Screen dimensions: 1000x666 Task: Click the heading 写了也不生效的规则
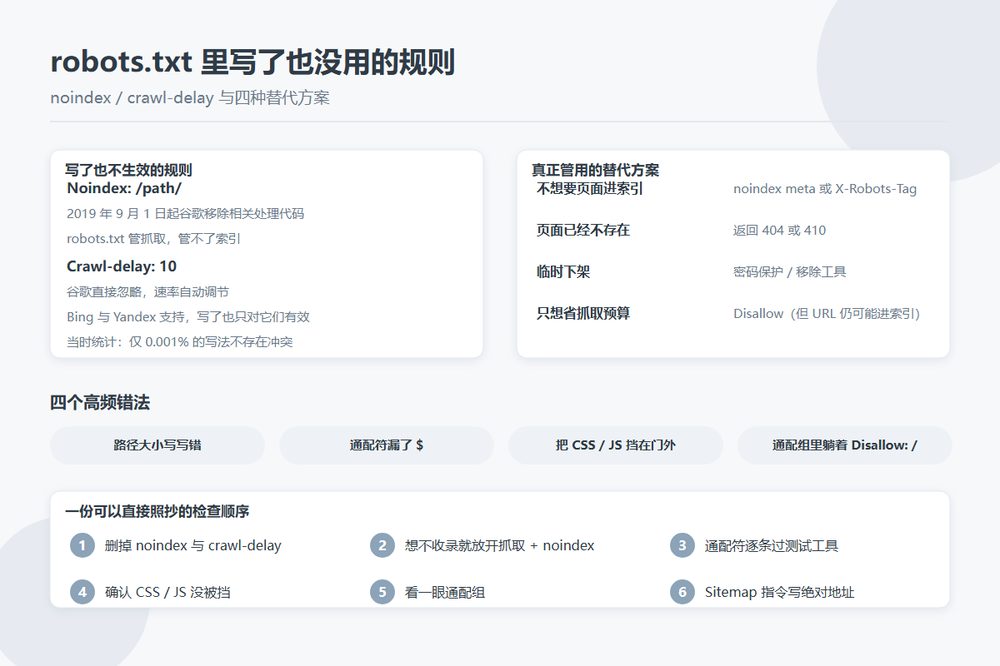click(x=128, y=170)
